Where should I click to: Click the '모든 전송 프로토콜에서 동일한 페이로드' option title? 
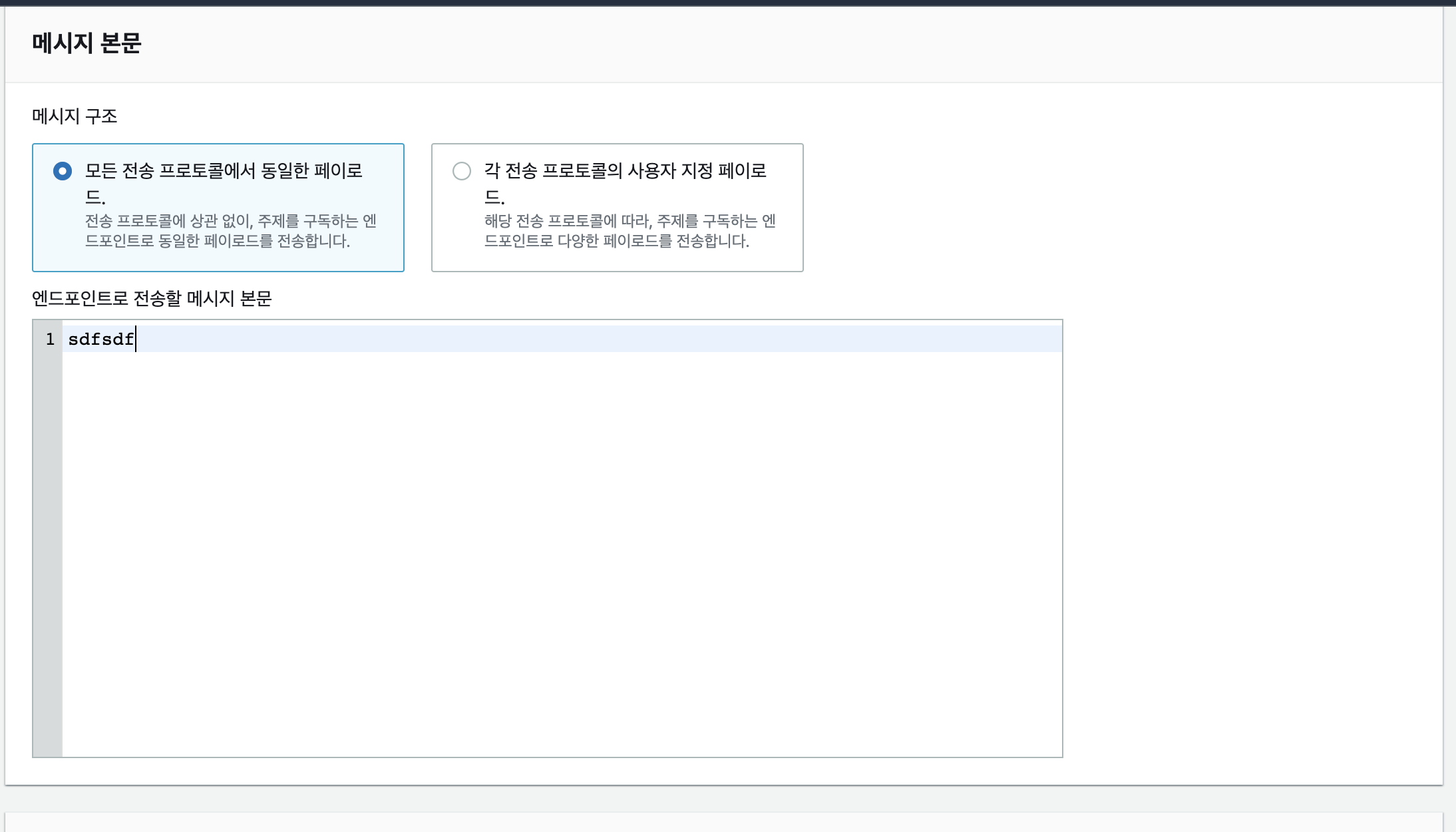coord(224,171)
